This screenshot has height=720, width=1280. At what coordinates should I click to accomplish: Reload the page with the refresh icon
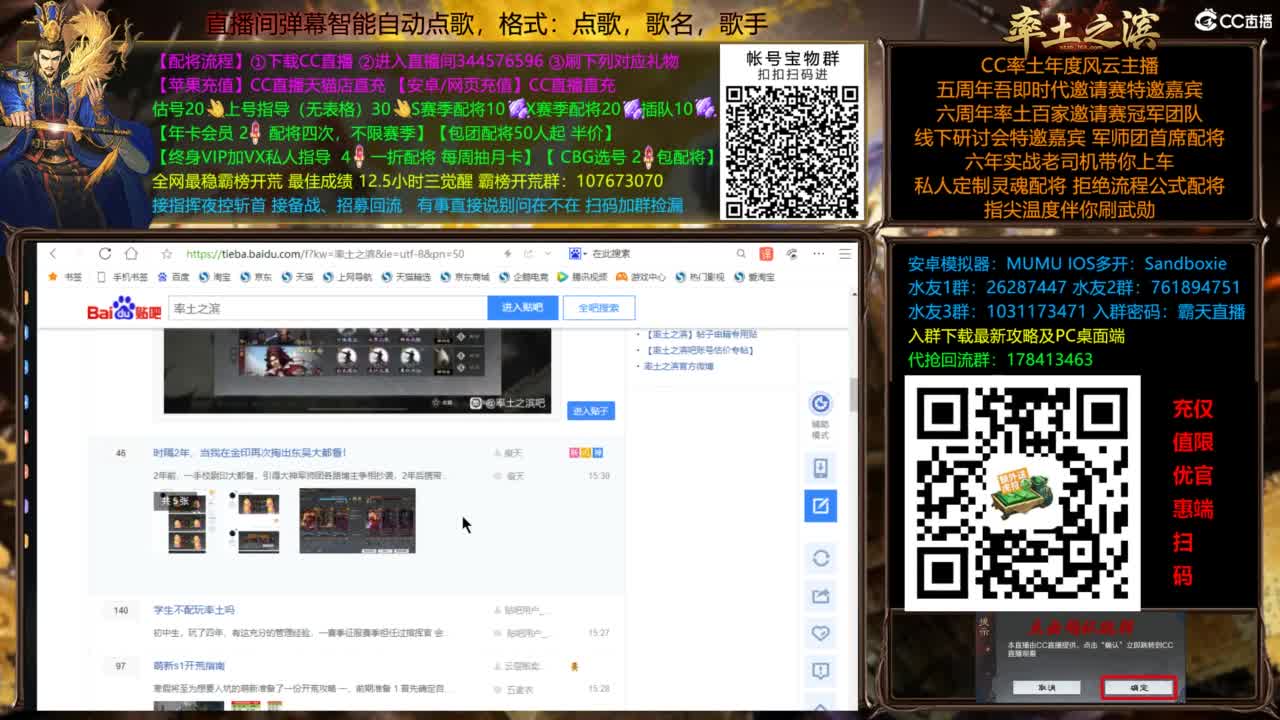[x=105, y=254]
